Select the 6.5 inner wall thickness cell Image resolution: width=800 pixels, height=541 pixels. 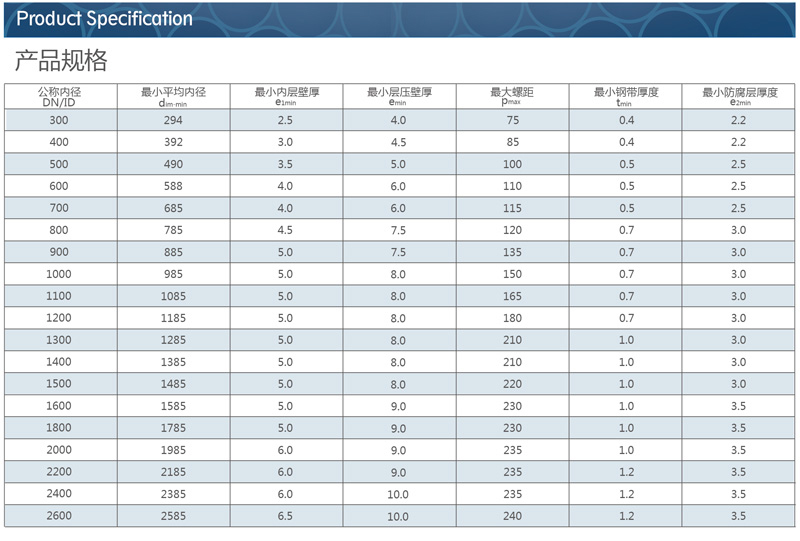(286, 516)
